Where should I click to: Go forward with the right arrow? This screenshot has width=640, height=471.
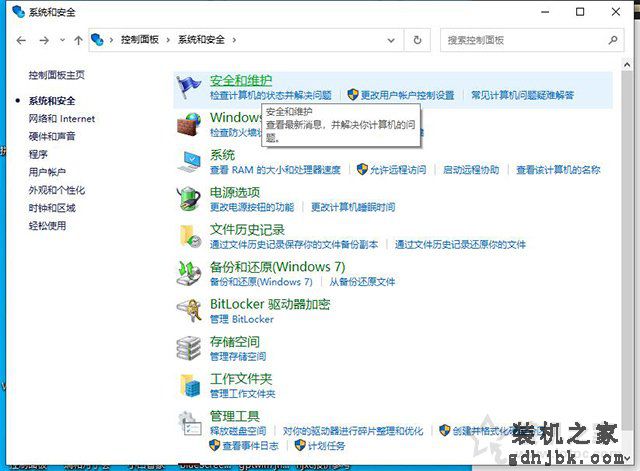click(44, 40)
